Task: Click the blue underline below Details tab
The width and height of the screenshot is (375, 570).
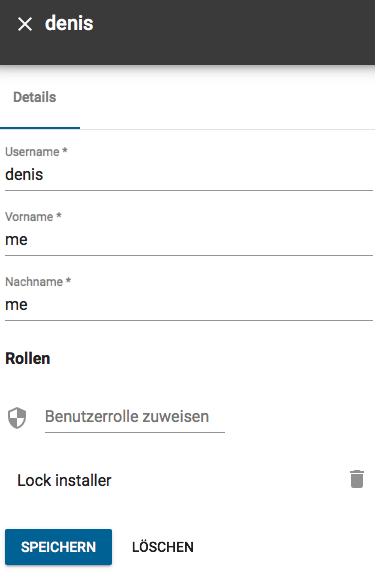Action: [40, 128]
